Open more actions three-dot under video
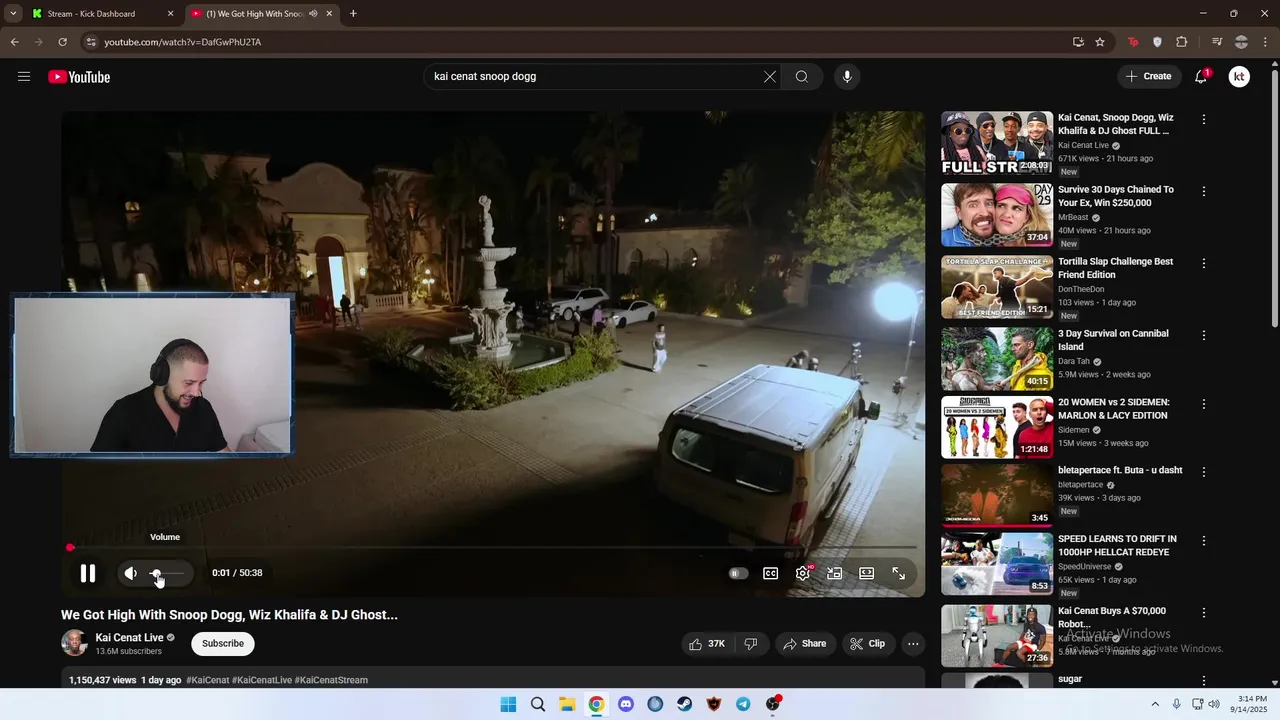The image size is (1280, 720). pyautogui.click(x=913, y=644)
